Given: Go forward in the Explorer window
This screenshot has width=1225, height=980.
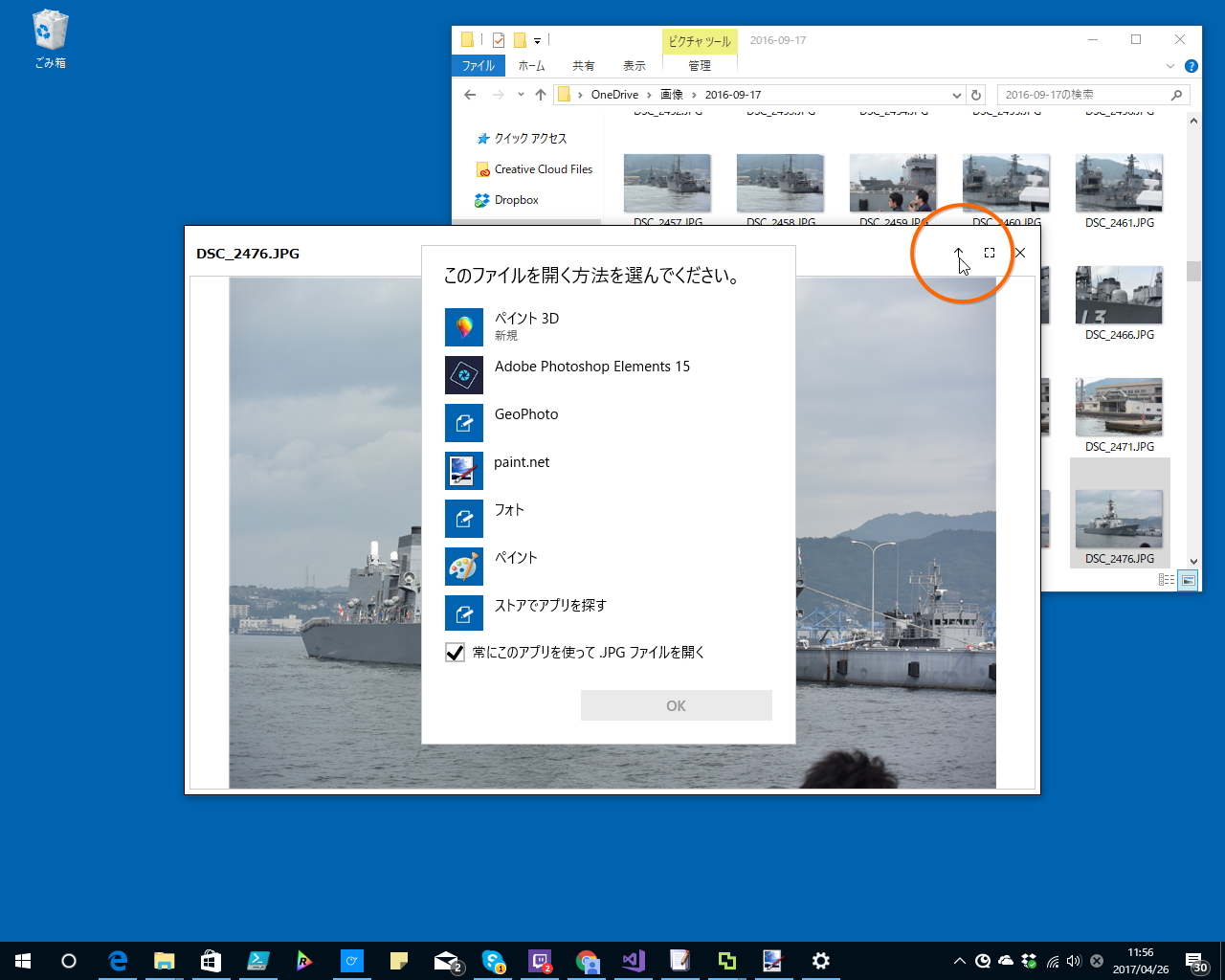Looking at the screenshot, I should pos(498,95).
